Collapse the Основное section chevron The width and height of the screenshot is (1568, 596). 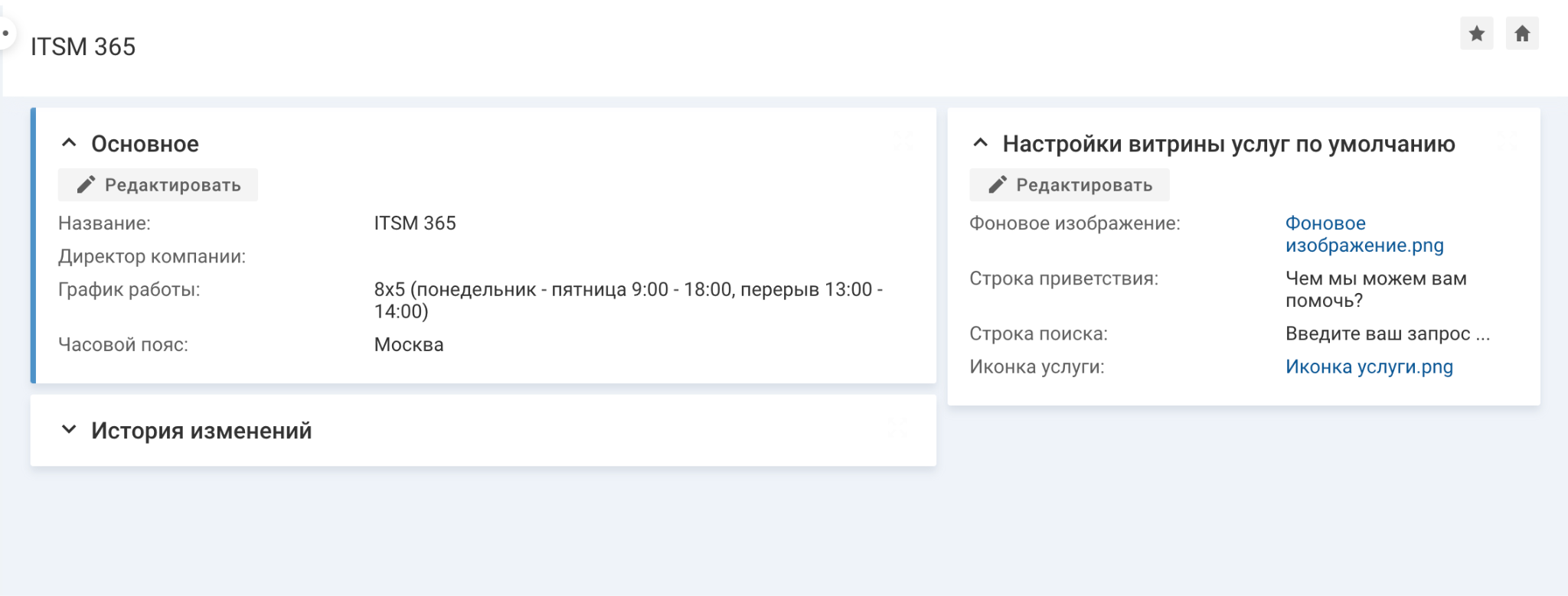pyautogui.click(x=69, y=143)
